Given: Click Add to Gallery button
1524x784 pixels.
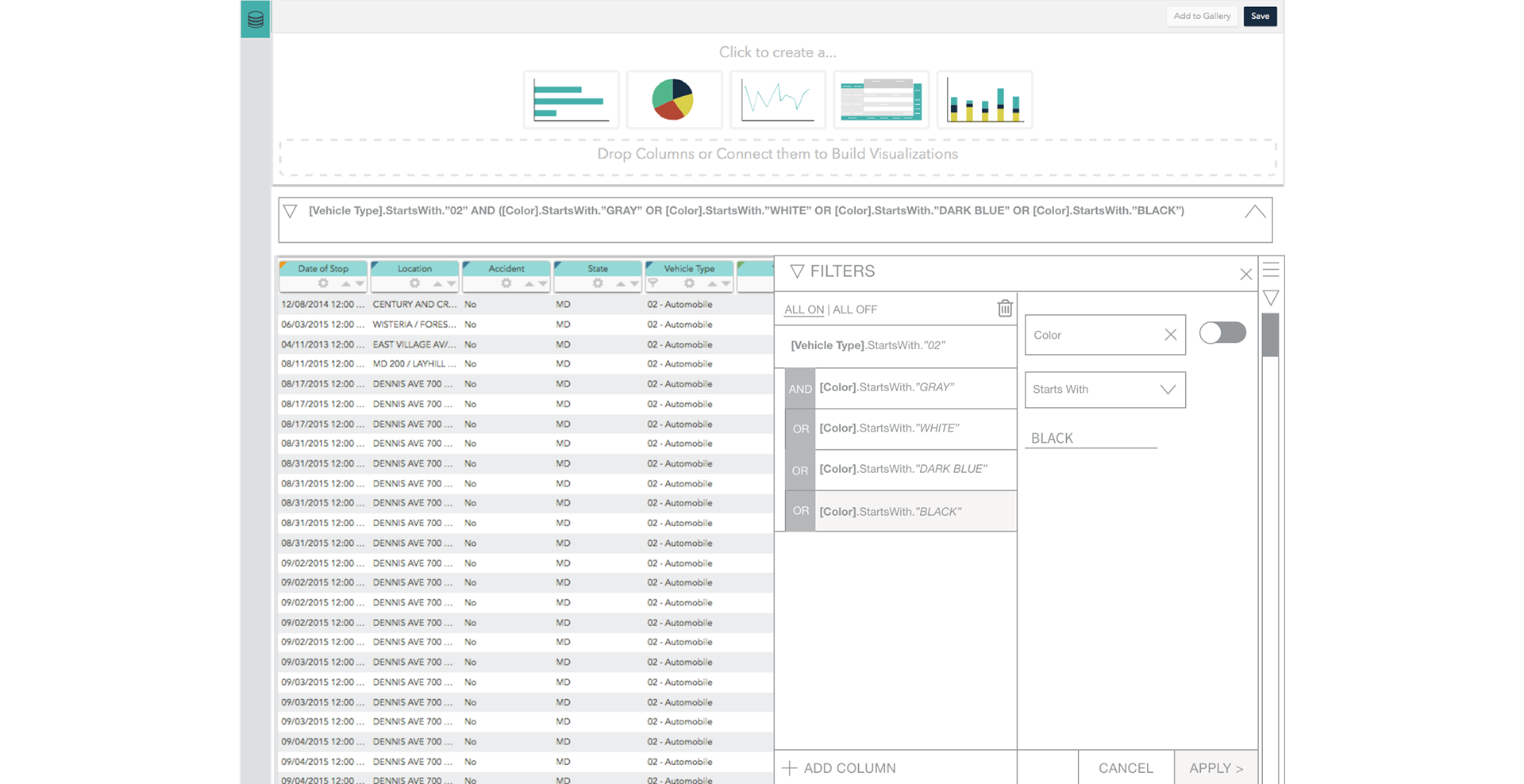Looking at the screenshot, I should (1202, 16).
